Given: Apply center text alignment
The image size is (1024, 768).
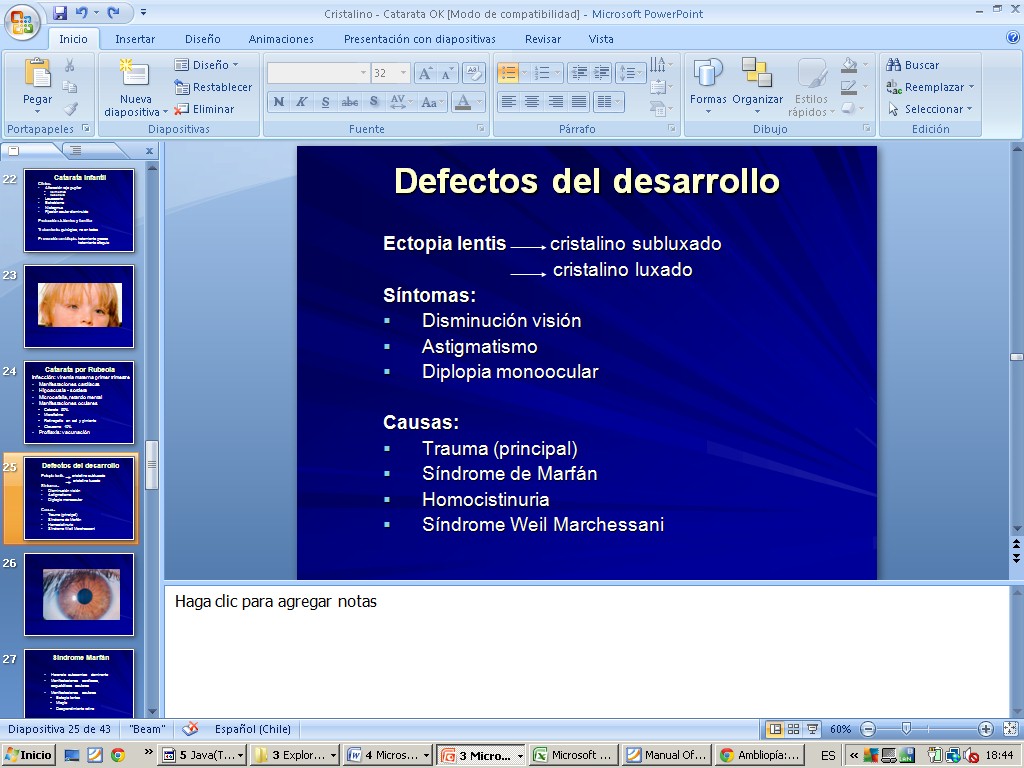Looking at the screenshot, I should pyautogui.click(x=532, y=102).
